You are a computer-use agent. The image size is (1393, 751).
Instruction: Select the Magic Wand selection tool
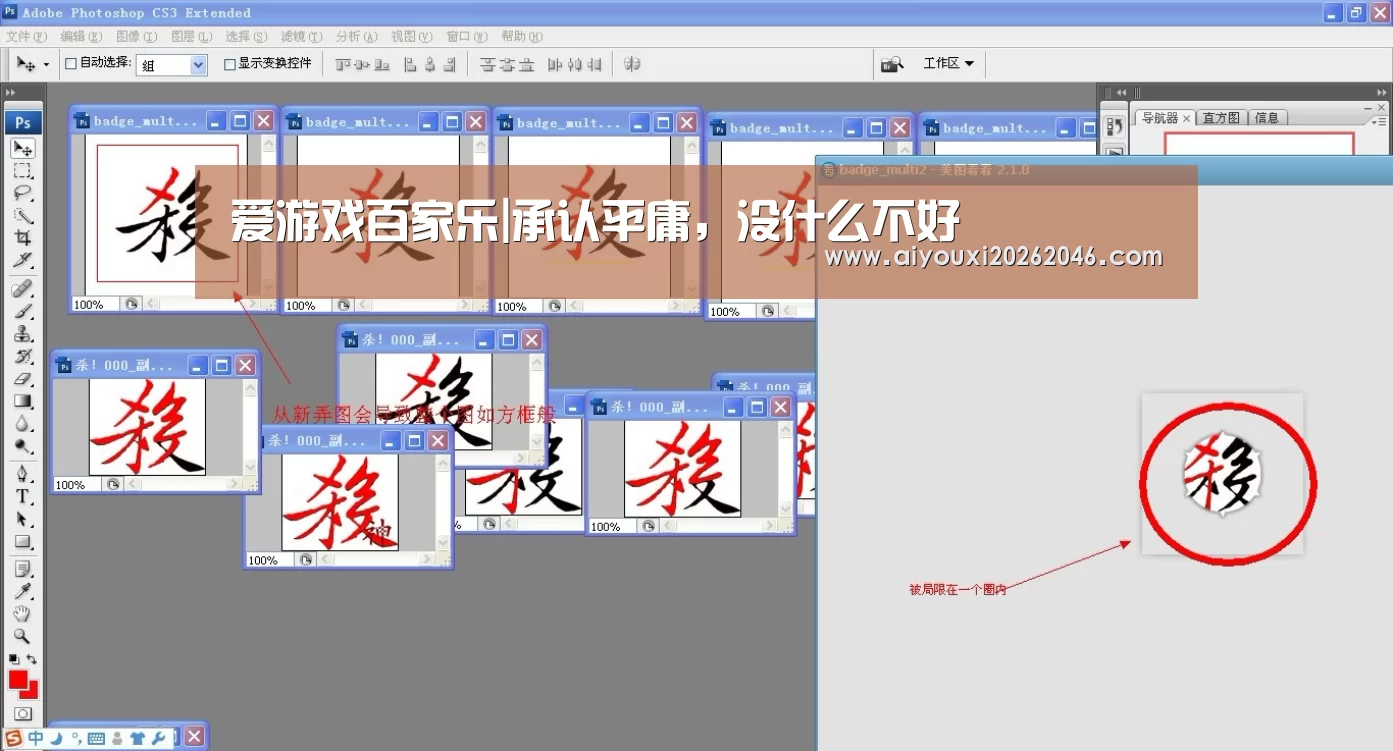[x=22, y=216]
